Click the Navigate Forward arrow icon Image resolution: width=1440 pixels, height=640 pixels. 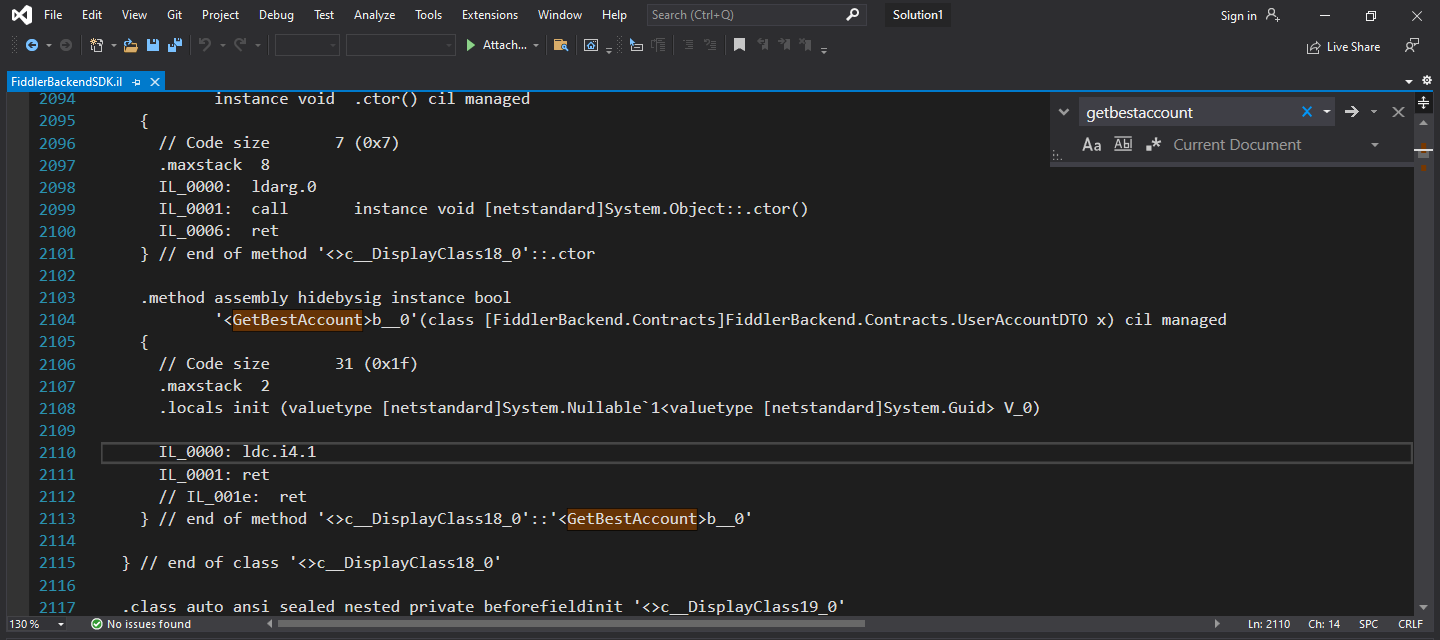tap(66, 45)
